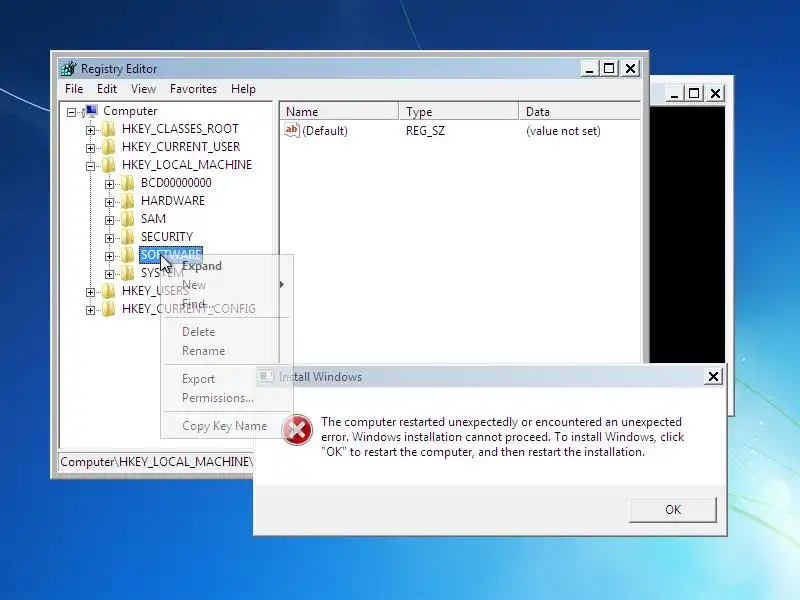
Task: Close the black command prompt window behind
Action: point(715,93)
